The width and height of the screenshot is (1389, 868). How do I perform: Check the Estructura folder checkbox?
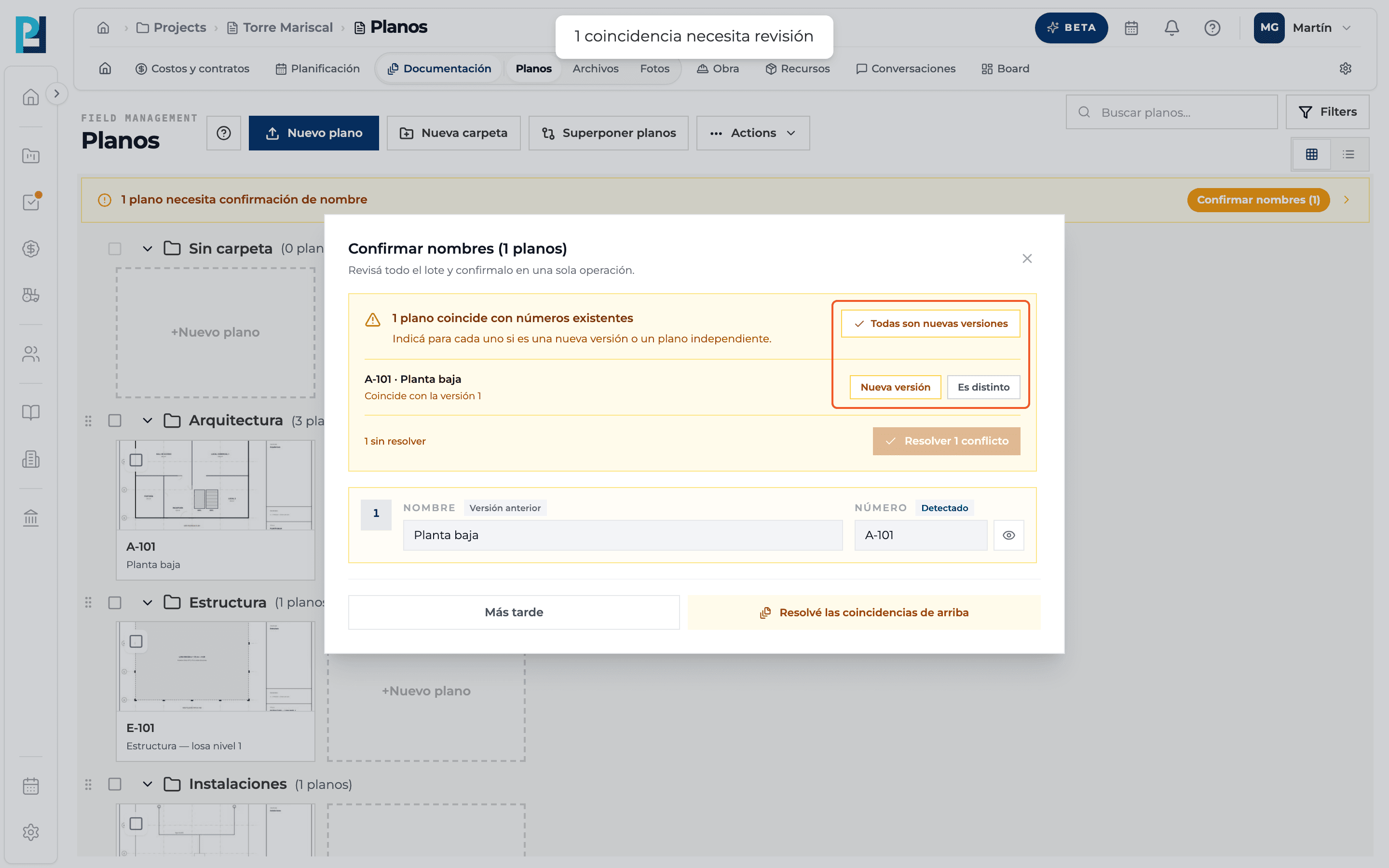115,603
